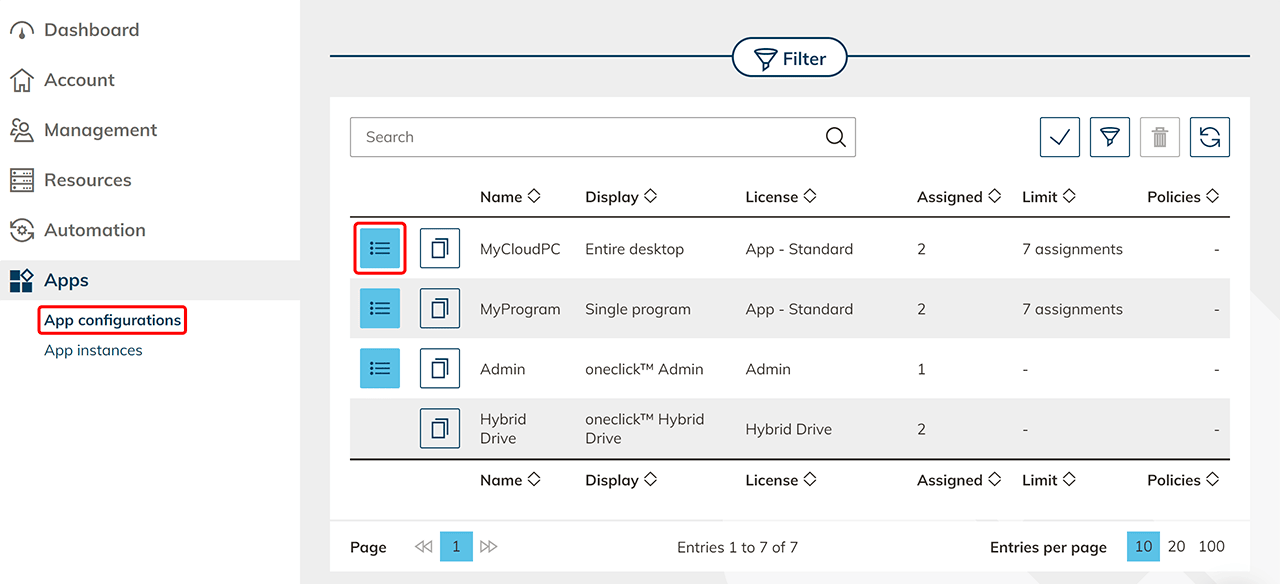Click the trash delete icon

[1159, 137]
